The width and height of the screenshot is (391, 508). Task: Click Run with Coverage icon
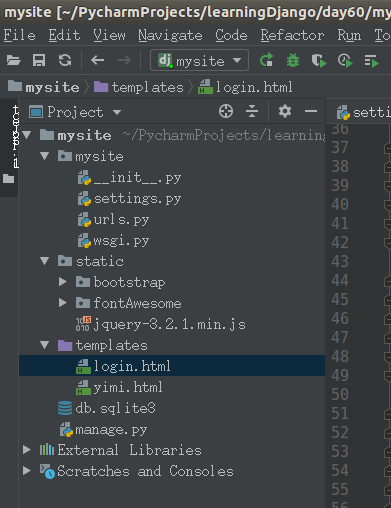pos(319,61)
